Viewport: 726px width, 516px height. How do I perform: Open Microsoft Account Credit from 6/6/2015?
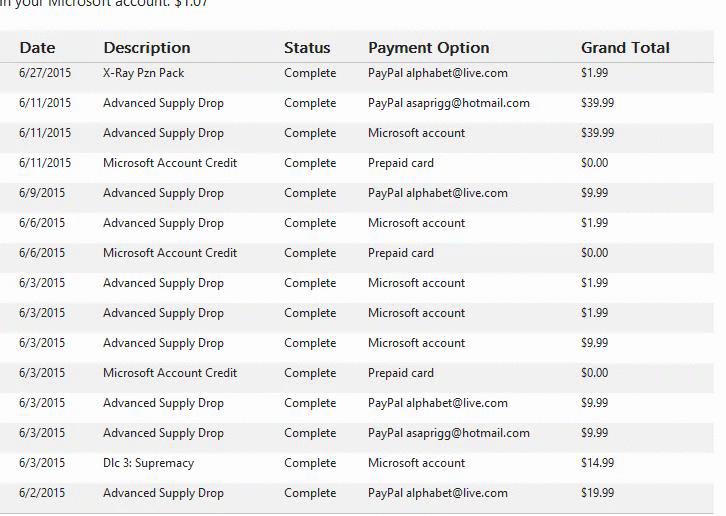(170, 253)
